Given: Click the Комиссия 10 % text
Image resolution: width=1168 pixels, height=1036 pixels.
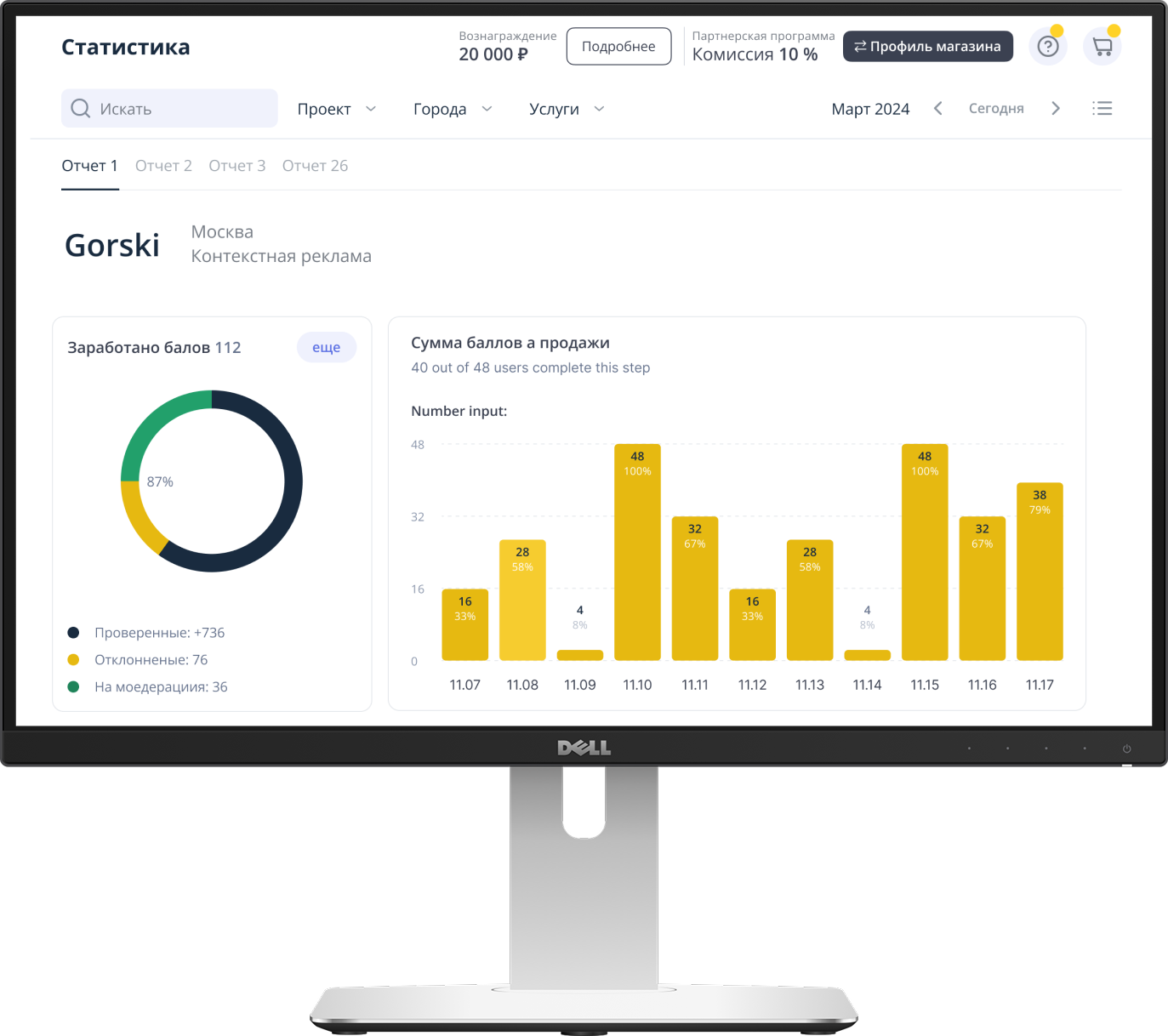Looking at the screenshot, I should (755, 54).
